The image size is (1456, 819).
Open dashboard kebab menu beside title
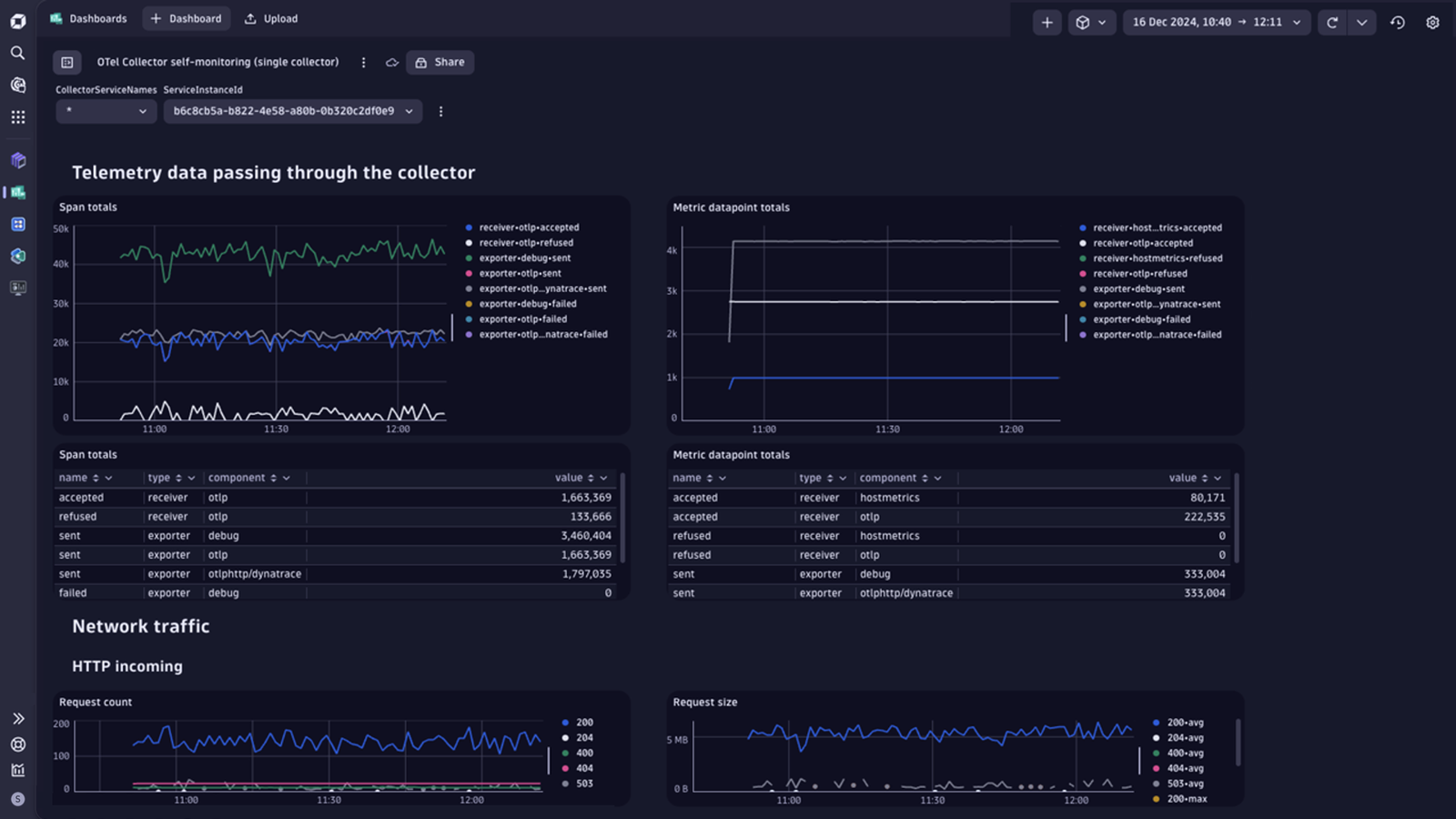363,63
